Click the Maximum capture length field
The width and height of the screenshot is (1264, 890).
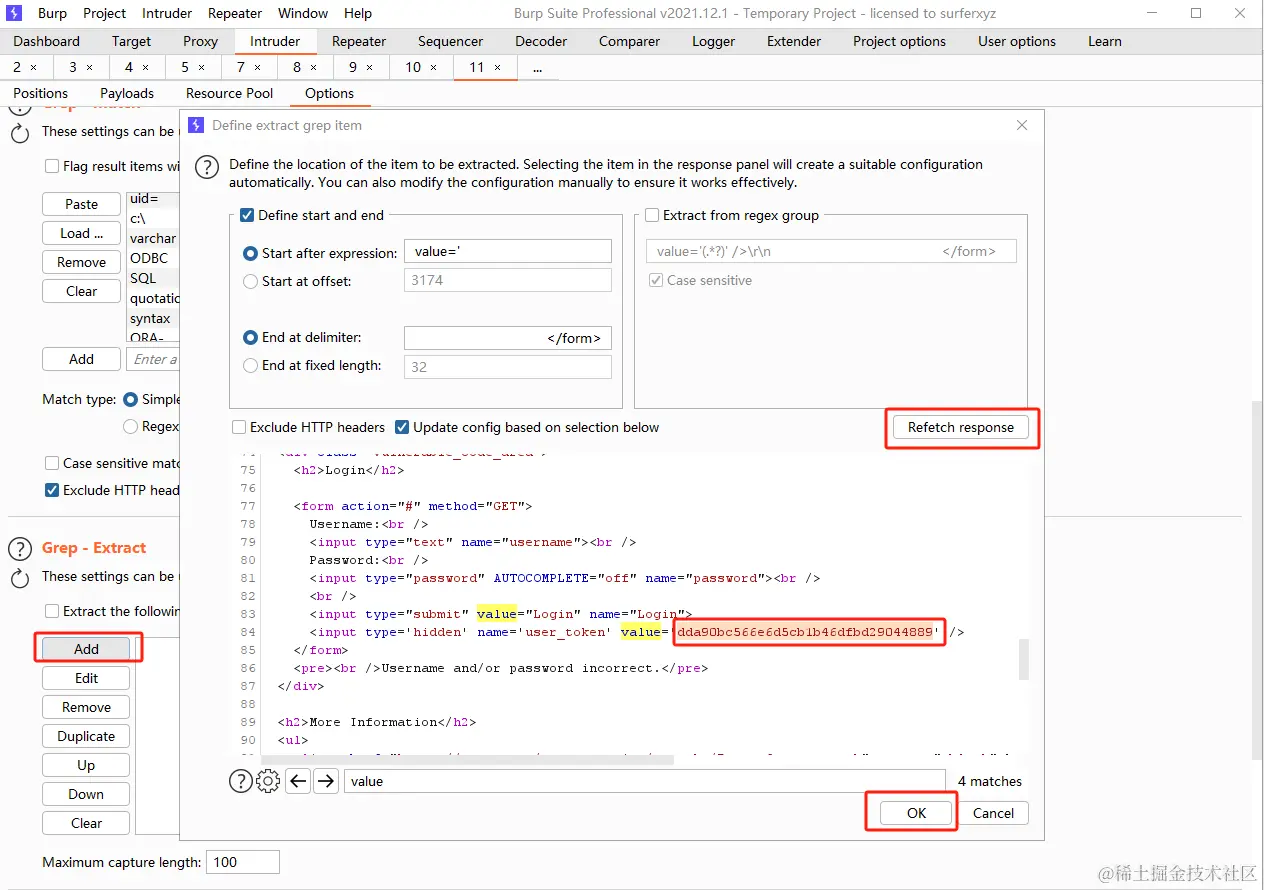[242, 862]
